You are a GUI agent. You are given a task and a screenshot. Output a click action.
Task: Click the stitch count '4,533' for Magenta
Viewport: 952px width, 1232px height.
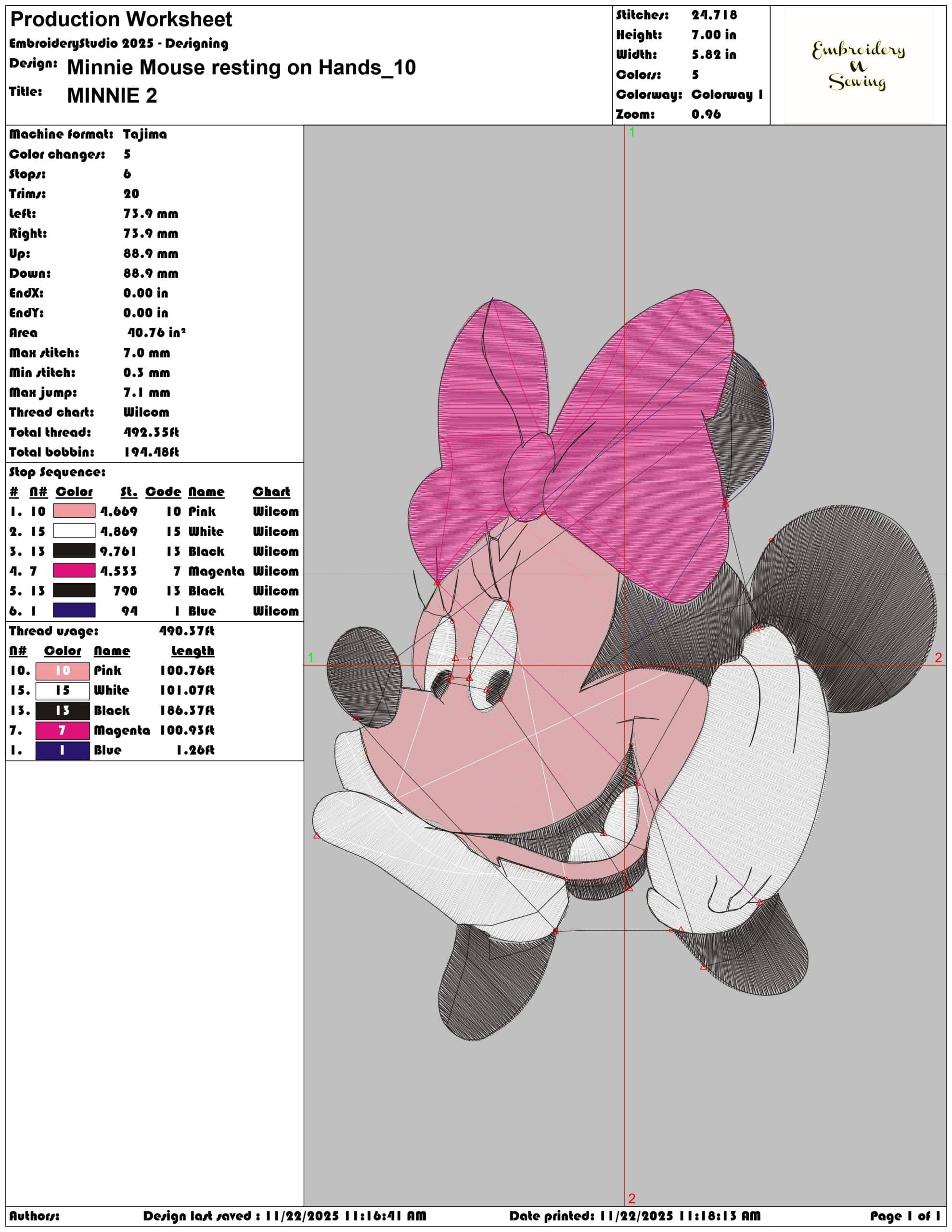click(x=118, y=571)
